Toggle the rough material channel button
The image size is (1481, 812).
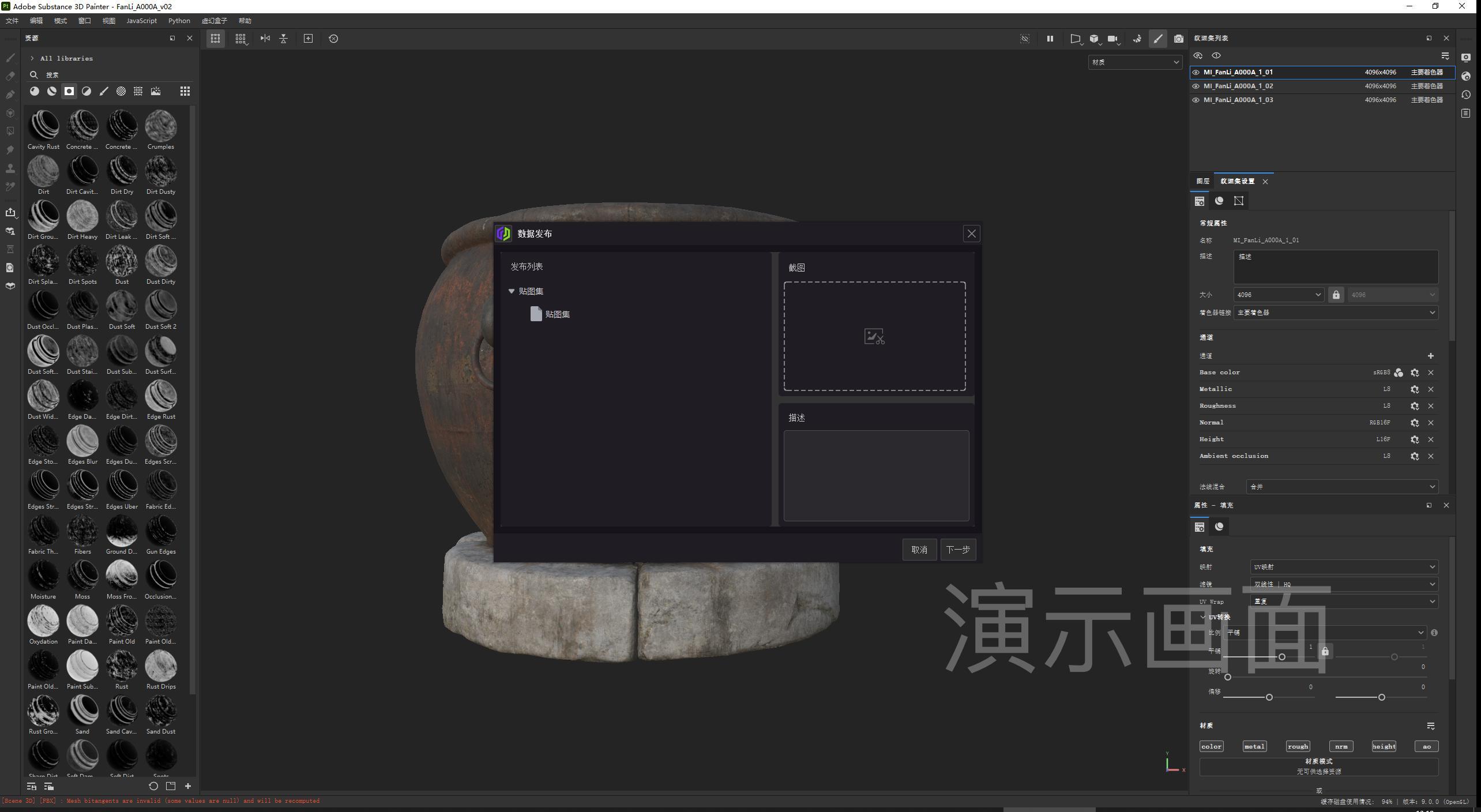click(1298, 746)
